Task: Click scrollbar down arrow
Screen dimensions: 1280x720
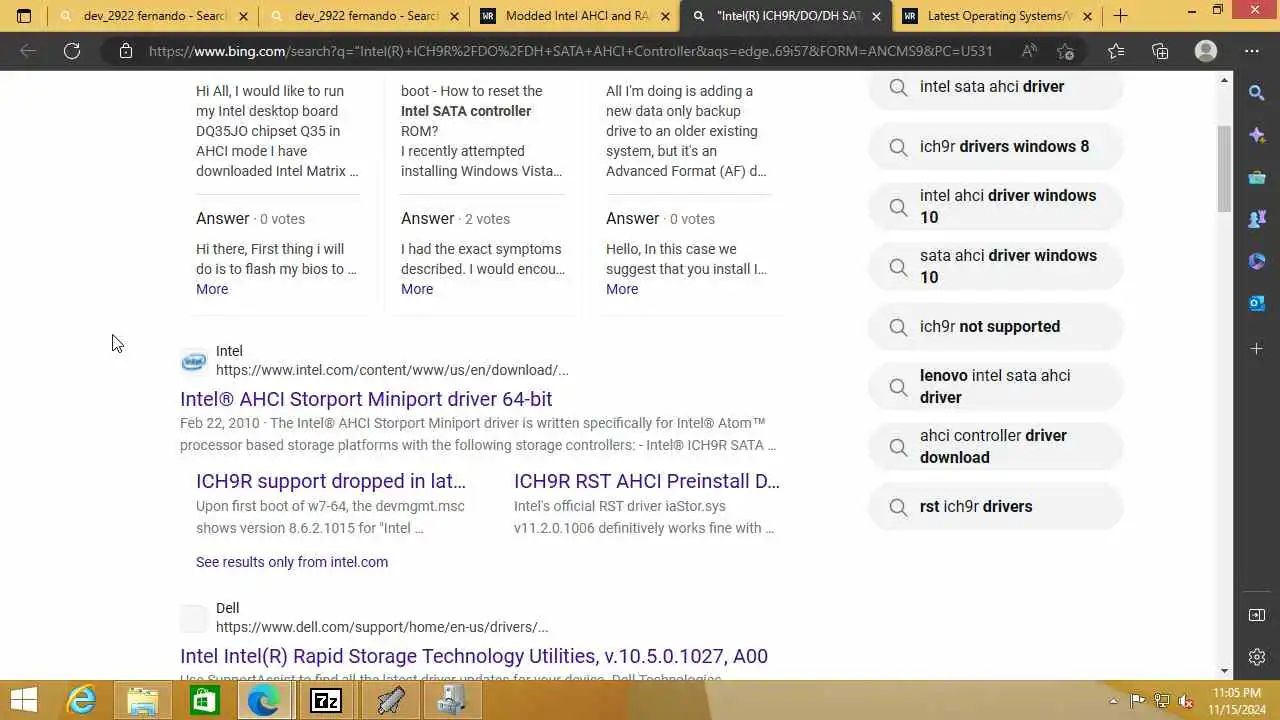Action: pos(1224,671)
